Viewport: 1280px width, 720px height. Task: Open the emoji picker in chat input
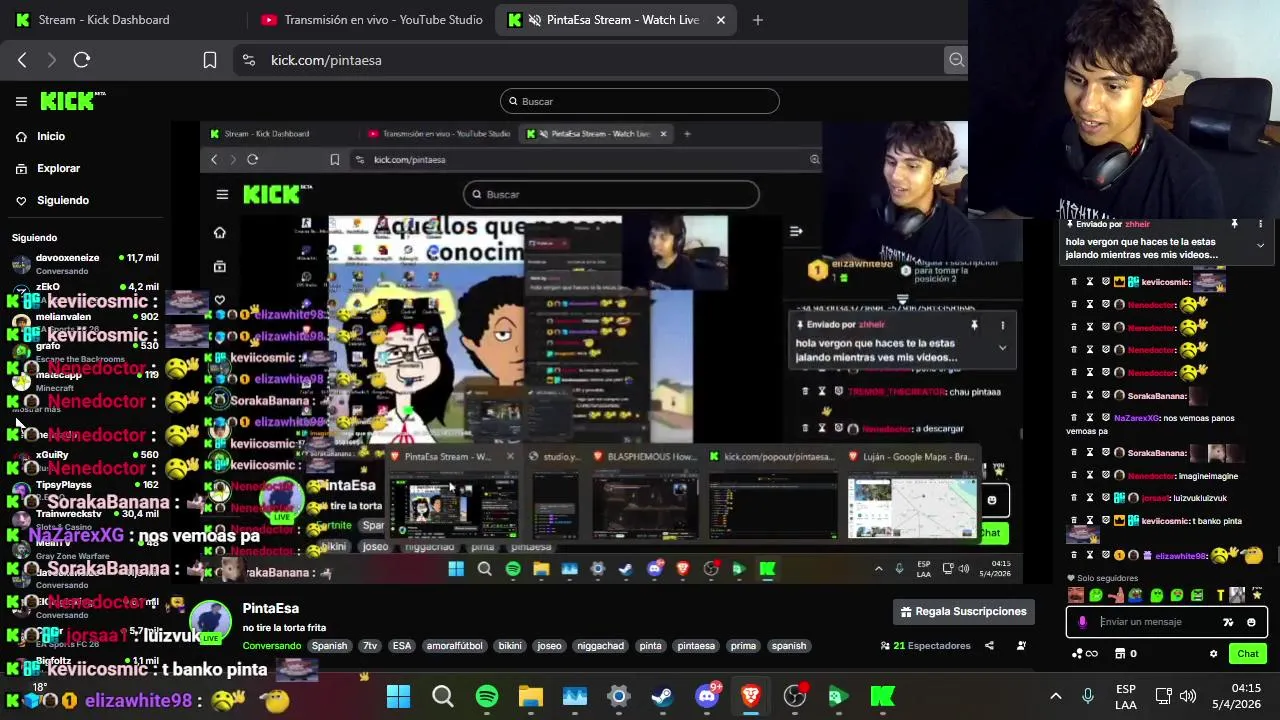1251,622
